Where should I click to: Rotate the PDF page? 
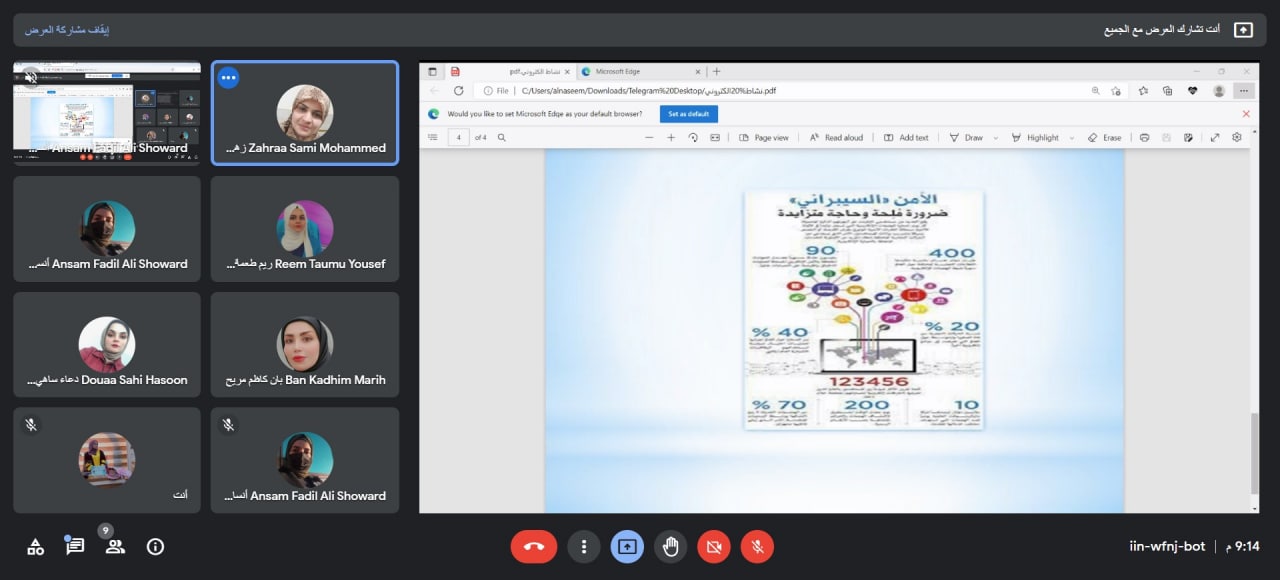[x=693, y=137]
